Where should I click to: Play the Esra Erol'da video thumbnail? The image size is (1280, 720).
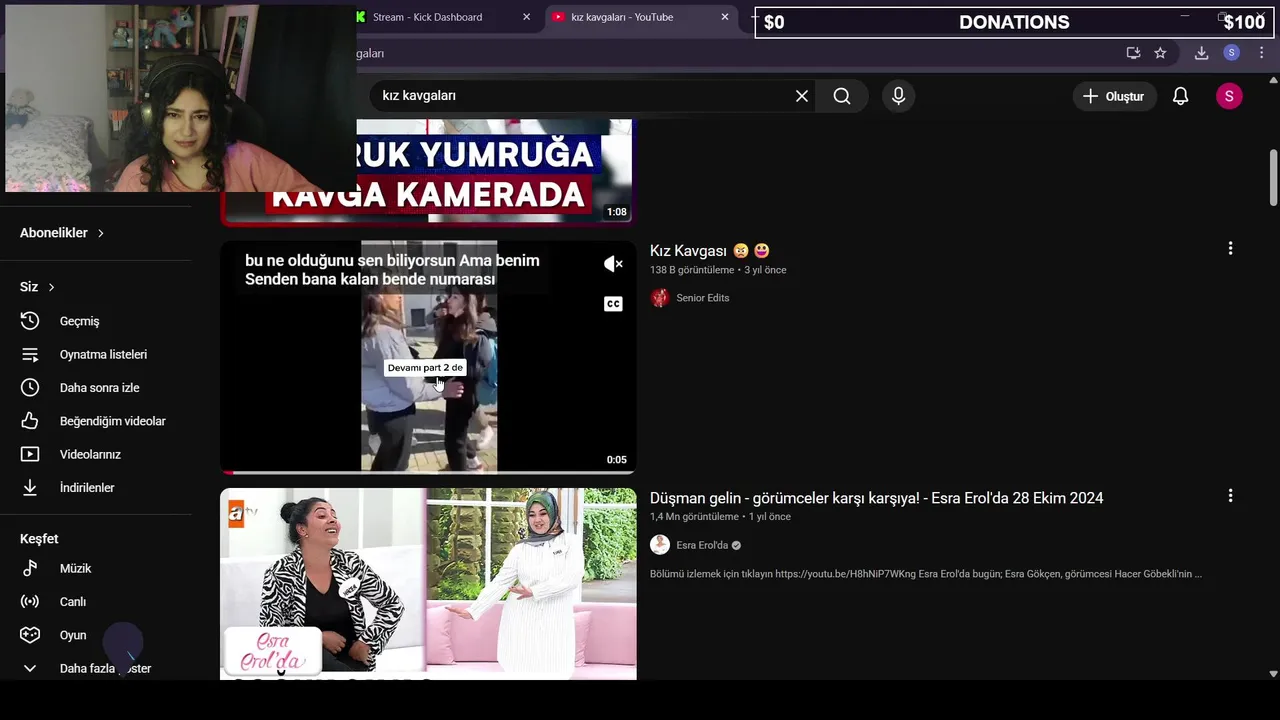coord(428,584)
